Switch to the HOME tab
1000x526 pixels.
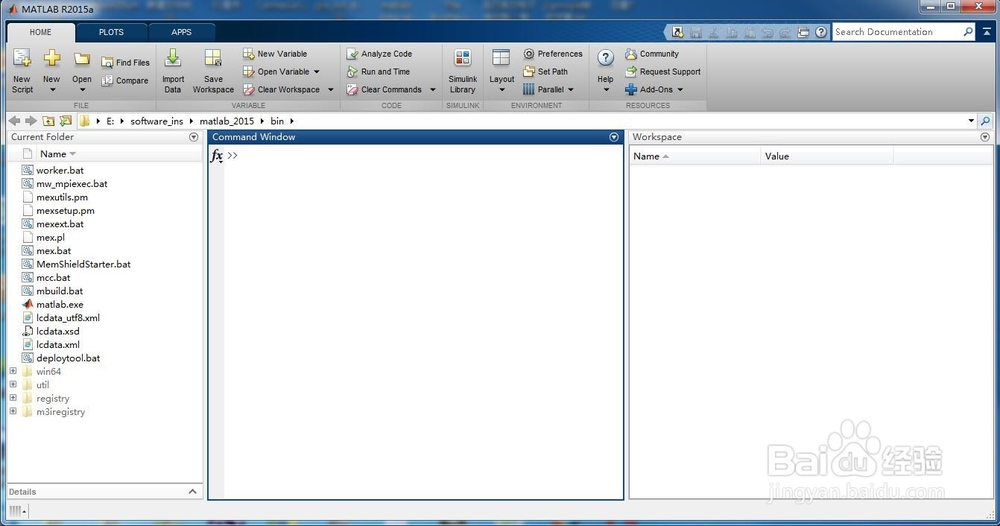[40, 32]
